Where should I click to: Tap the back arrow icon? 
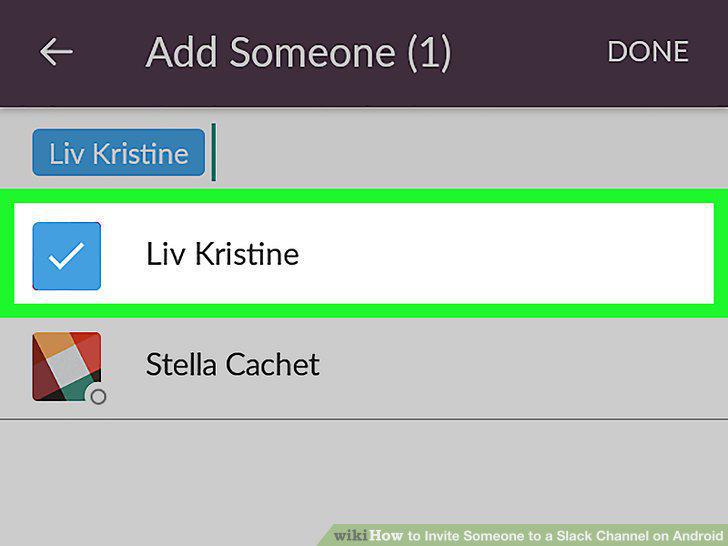pyautogui.click(x=56, y=52)
